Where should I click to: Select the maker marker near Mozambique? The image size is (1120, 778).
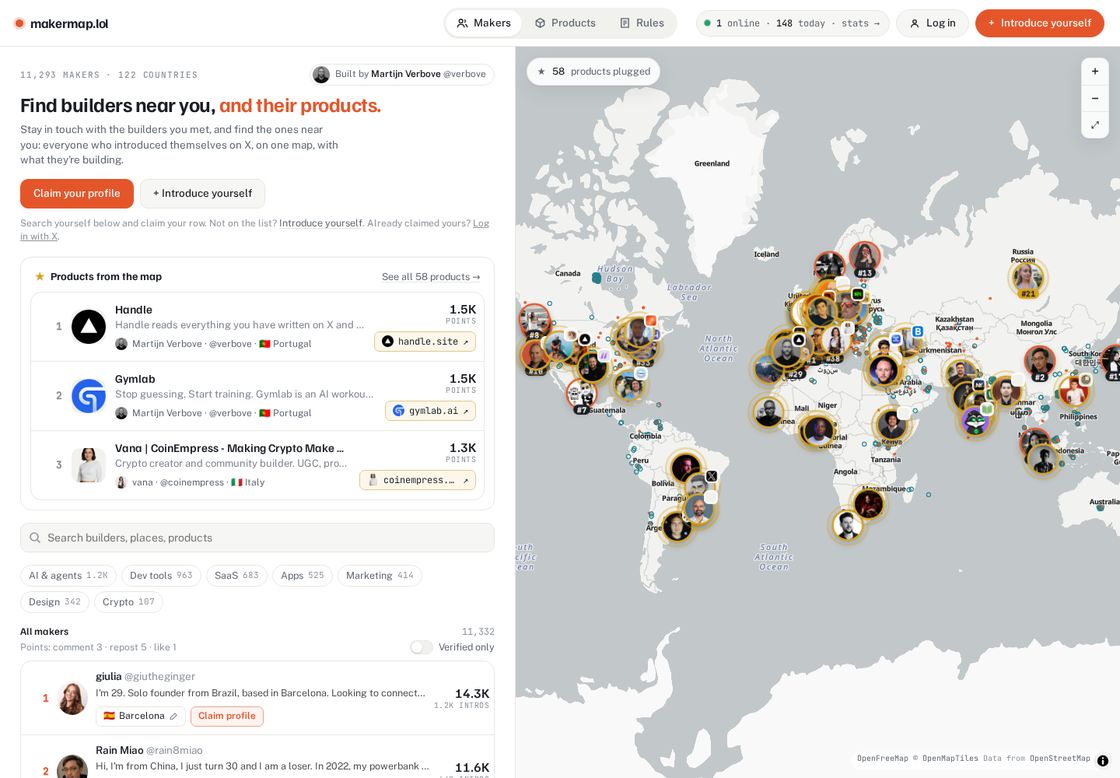[869, 504]
